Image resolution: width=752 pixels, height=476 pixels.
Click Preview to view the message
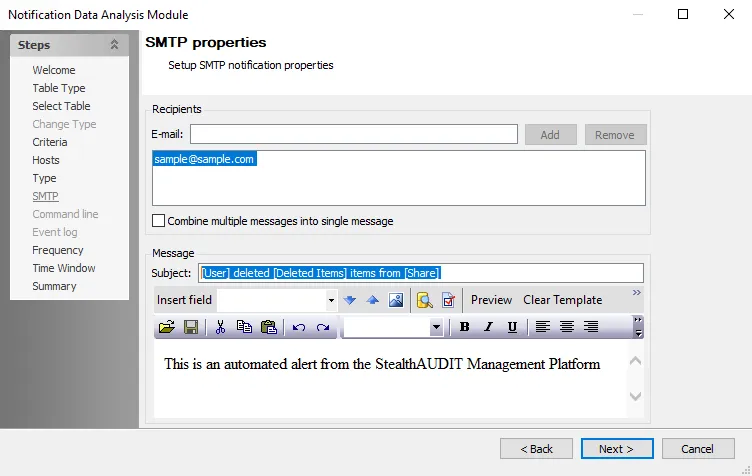pos(491,300)
